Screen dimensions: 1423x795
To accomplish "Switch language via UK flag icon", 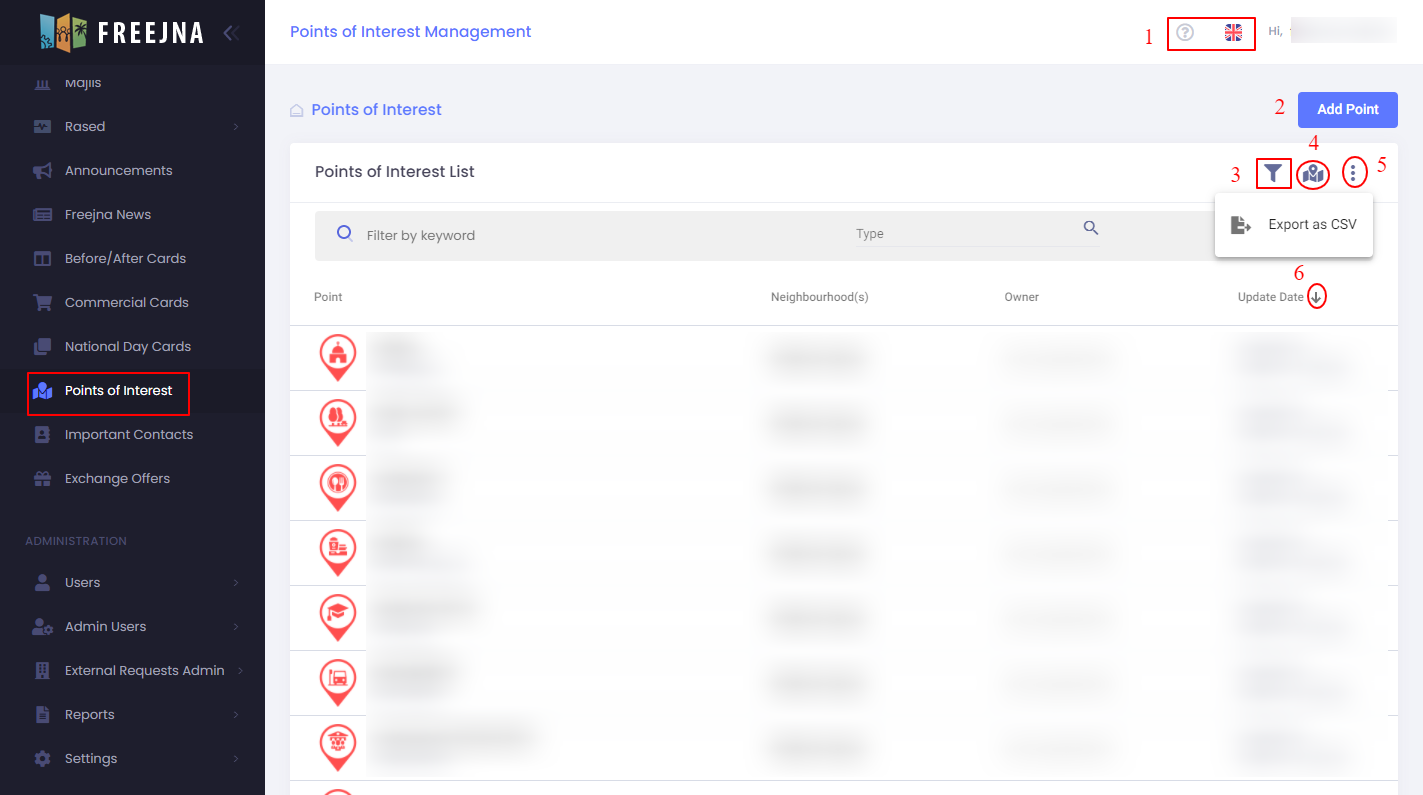I will [x=1233, y=33].
